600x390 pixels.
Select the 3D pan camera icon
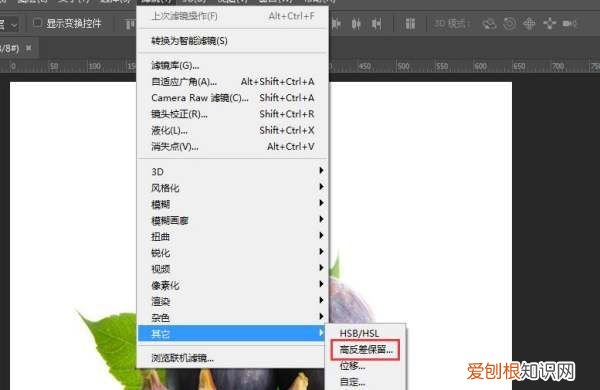(x=530, y=24)
